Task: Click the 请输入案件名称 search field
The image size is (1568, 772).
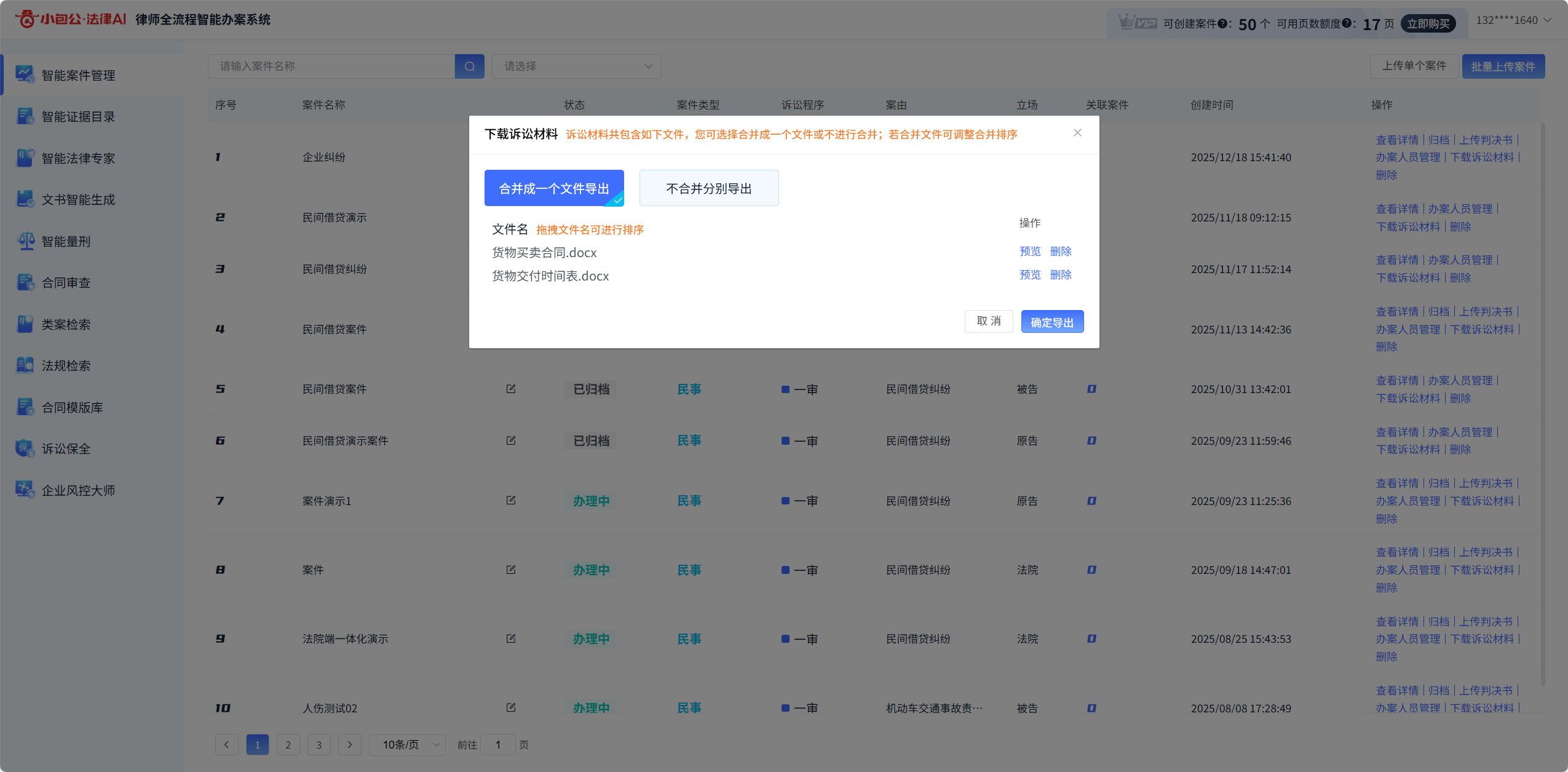Action: point(331,66)
